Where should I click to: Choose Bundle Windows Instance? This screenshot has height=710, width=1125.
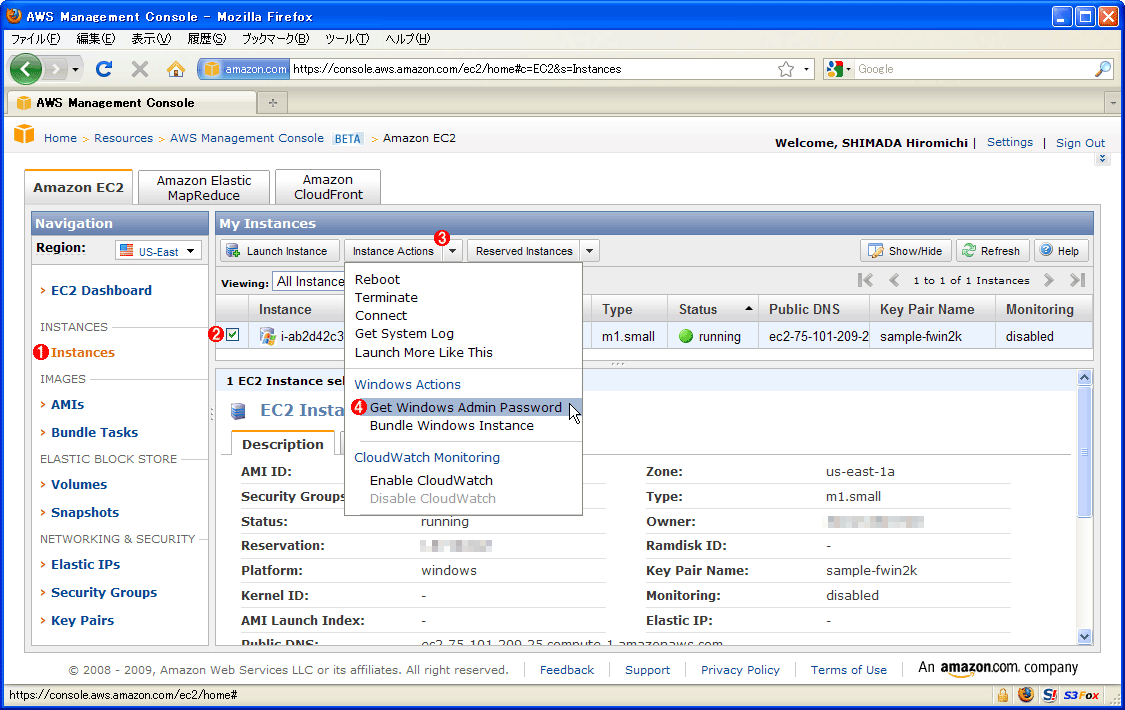tap(451, 426)
